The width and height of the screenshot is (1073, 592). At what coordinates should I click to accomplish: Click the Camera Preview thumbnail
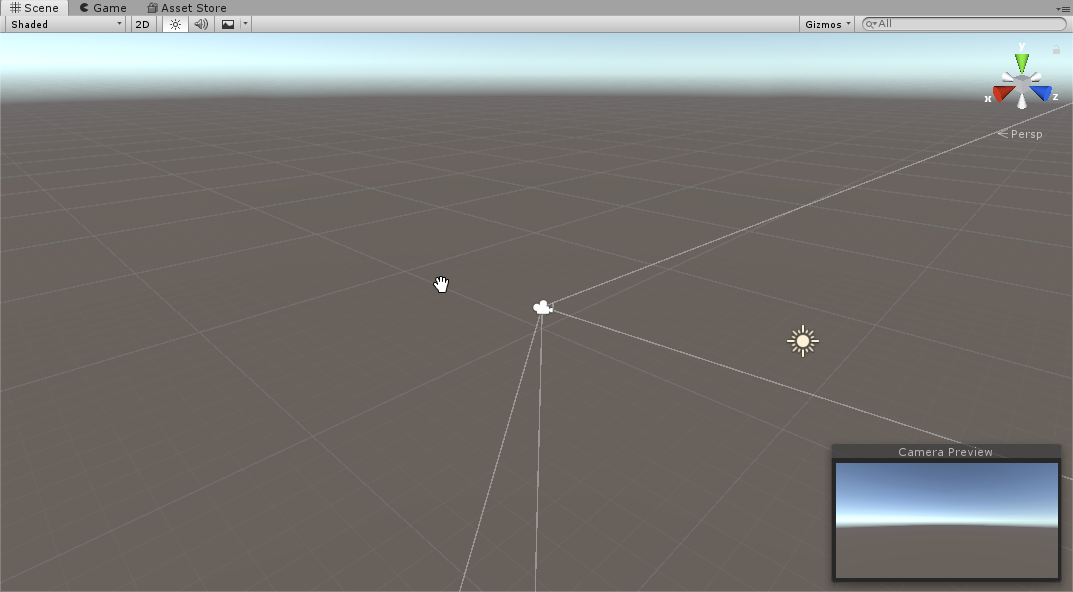click(x=946, y=520)
